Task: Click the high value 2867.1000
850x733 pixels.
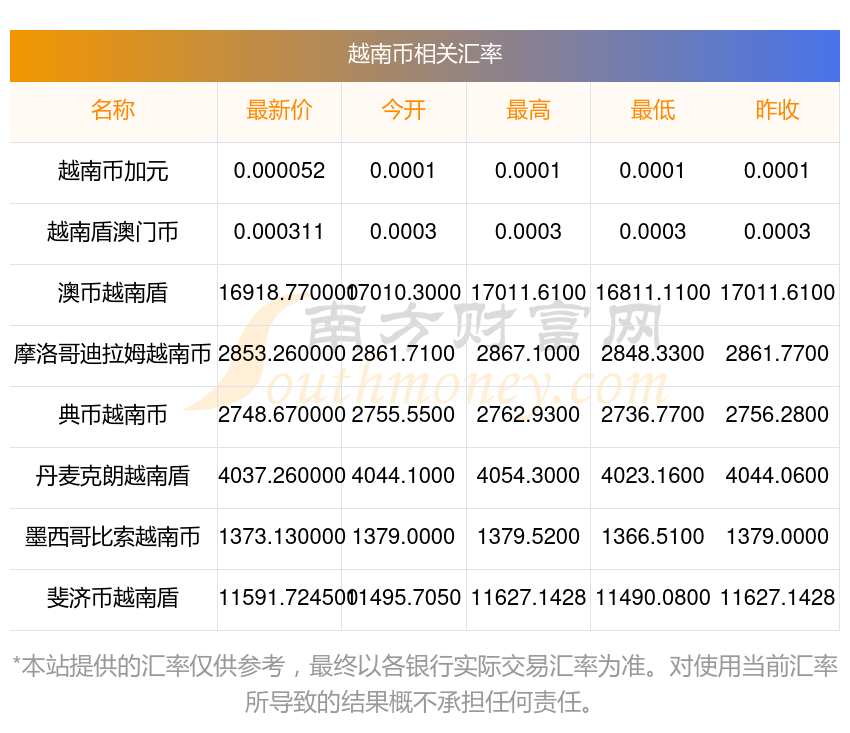Action: 528,354
